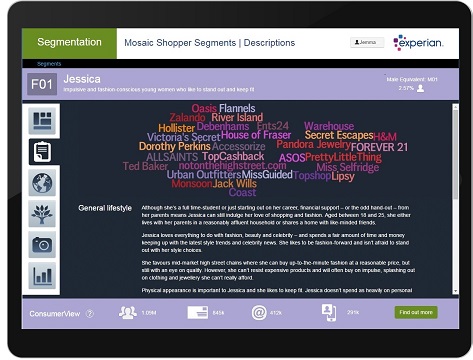The image size is (473, 360).
Task: Open the dashboard layout sidebar icon
Action: coord(42,121)
